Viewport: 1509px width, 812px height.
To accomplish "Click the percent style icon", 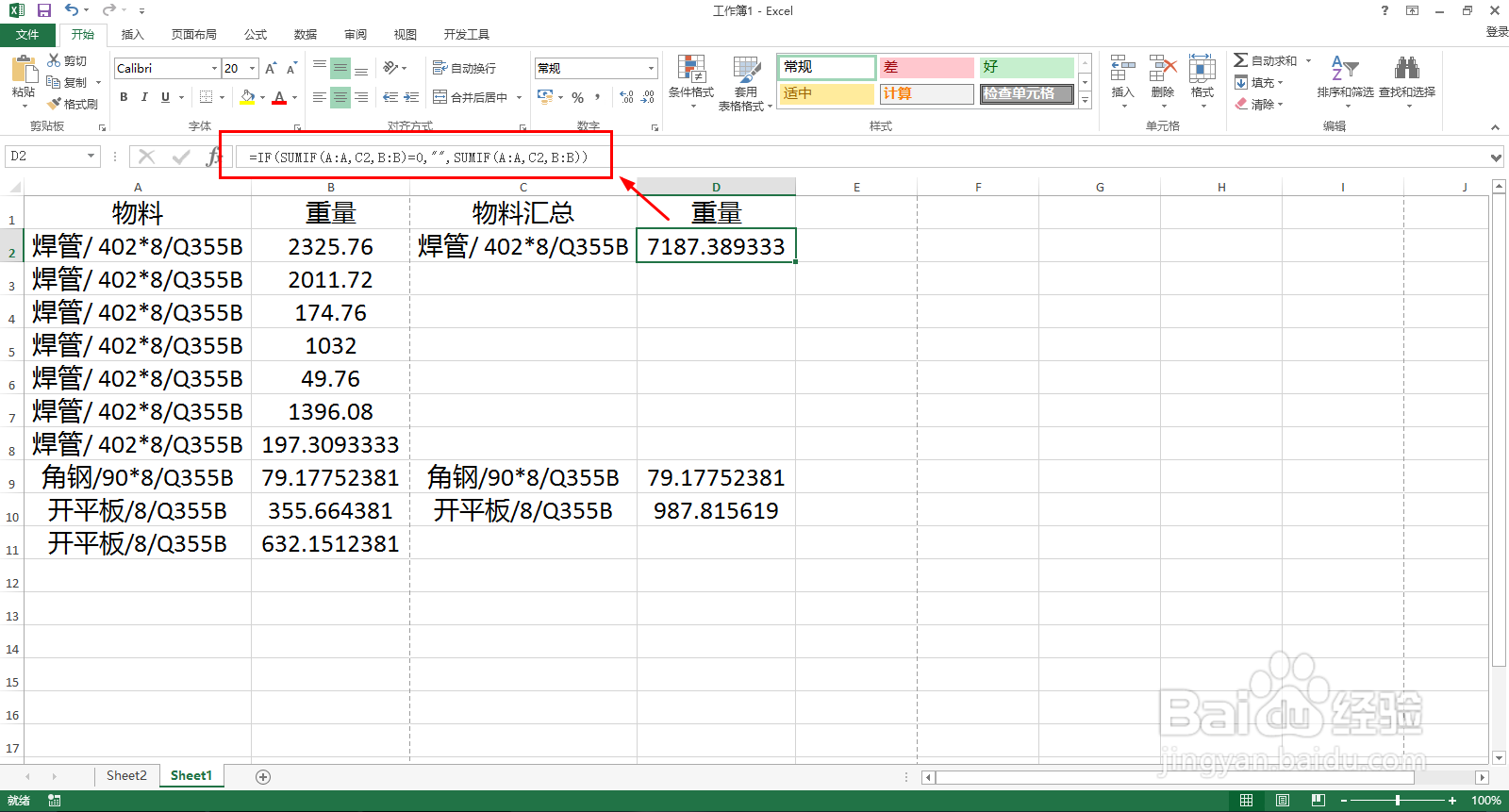I will click(x=577, y=97).
